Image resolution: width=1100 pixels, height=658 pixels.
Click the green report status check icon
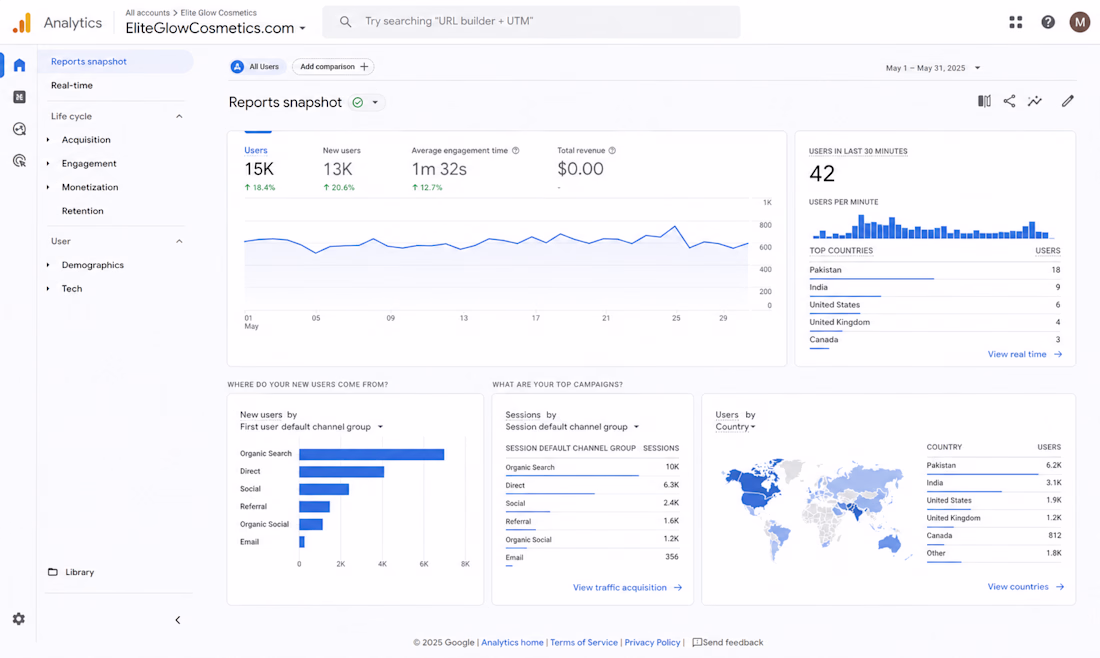358,102
